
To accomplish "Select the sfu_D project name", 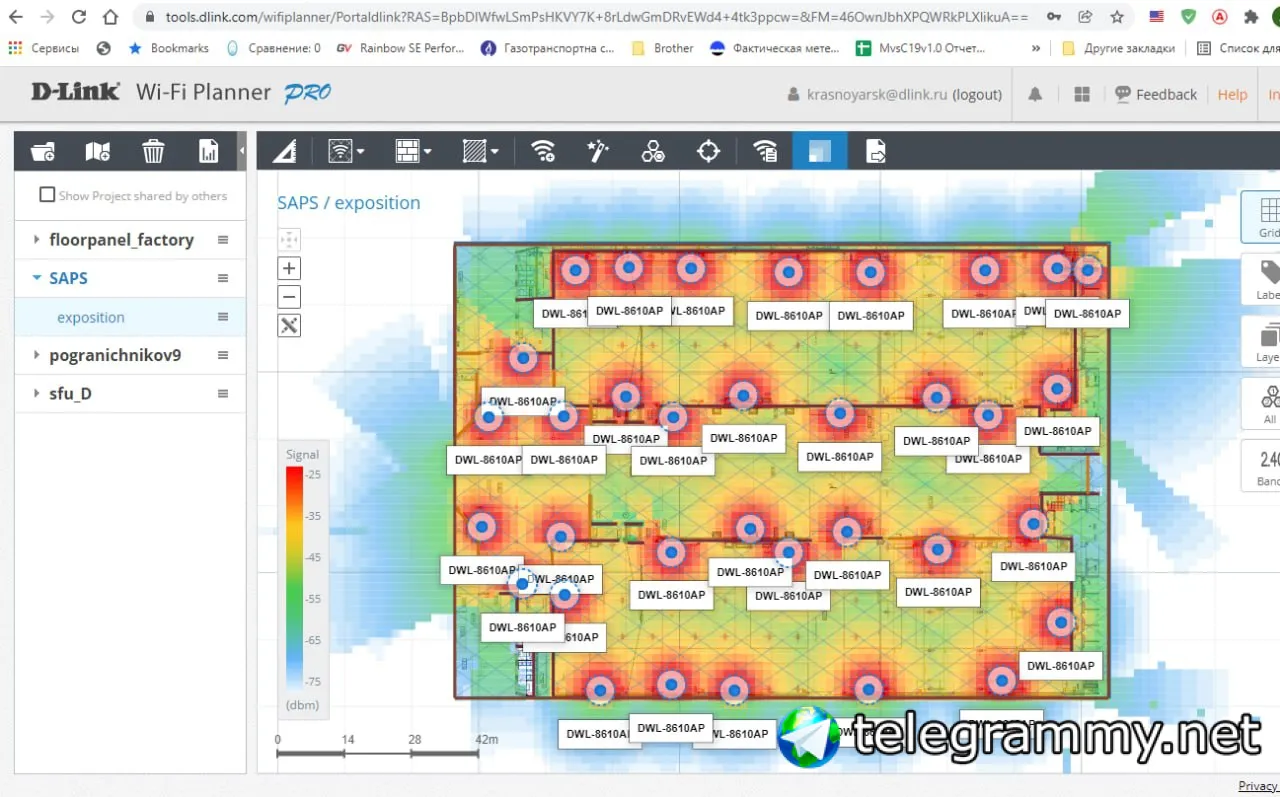I will pos(70,393).
